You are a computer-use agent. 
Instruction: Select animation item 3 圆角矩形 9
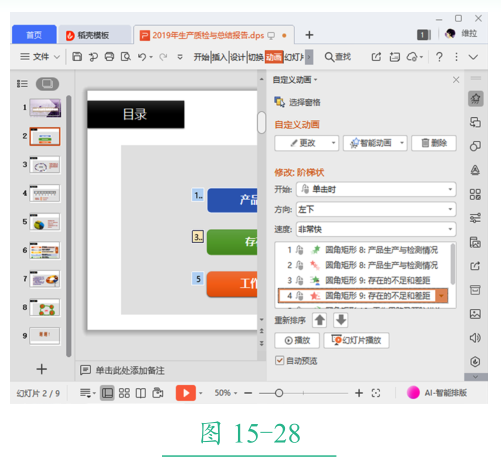pos(362,280)
